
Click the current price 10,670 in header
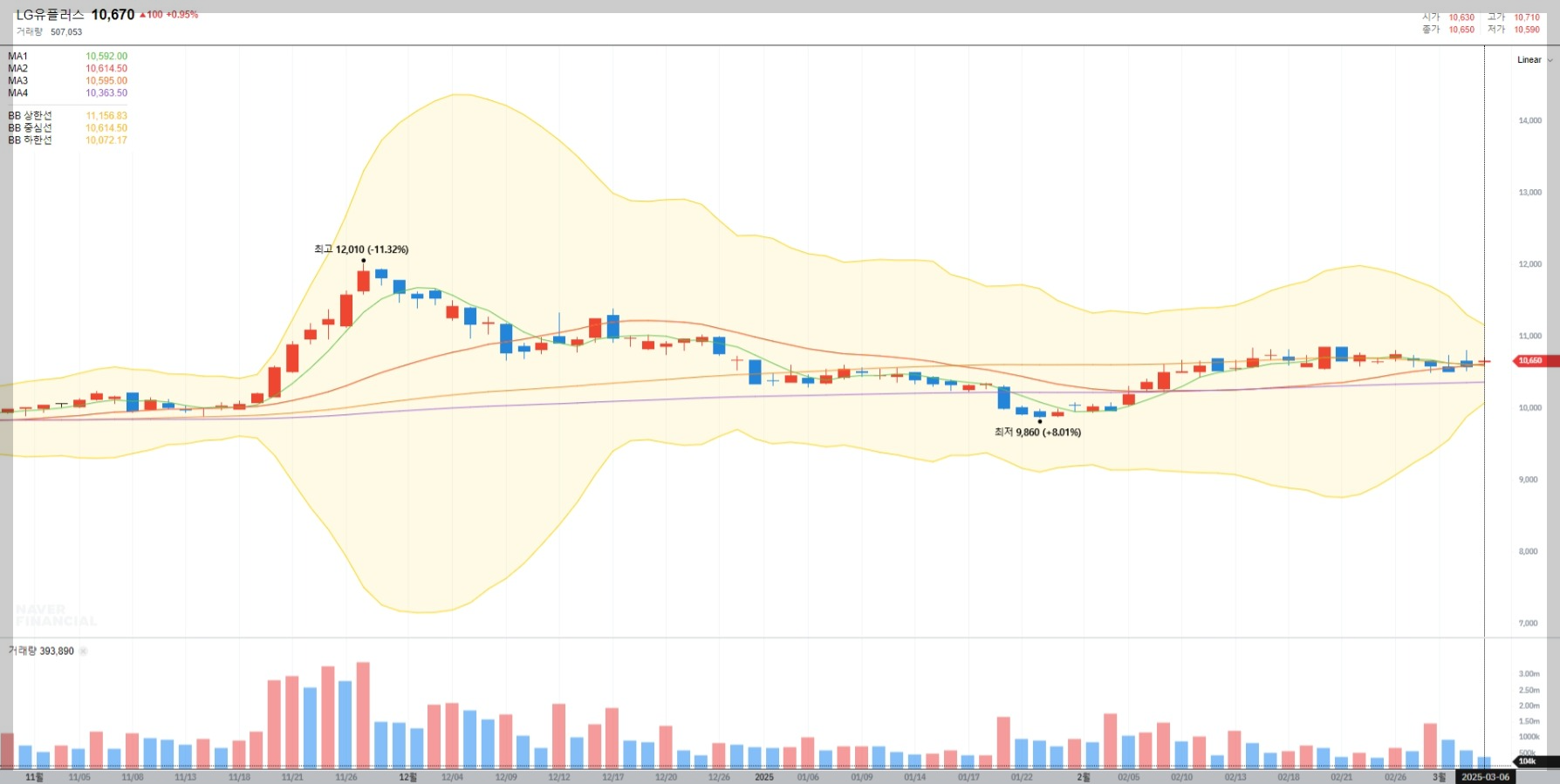click(113, 15)
